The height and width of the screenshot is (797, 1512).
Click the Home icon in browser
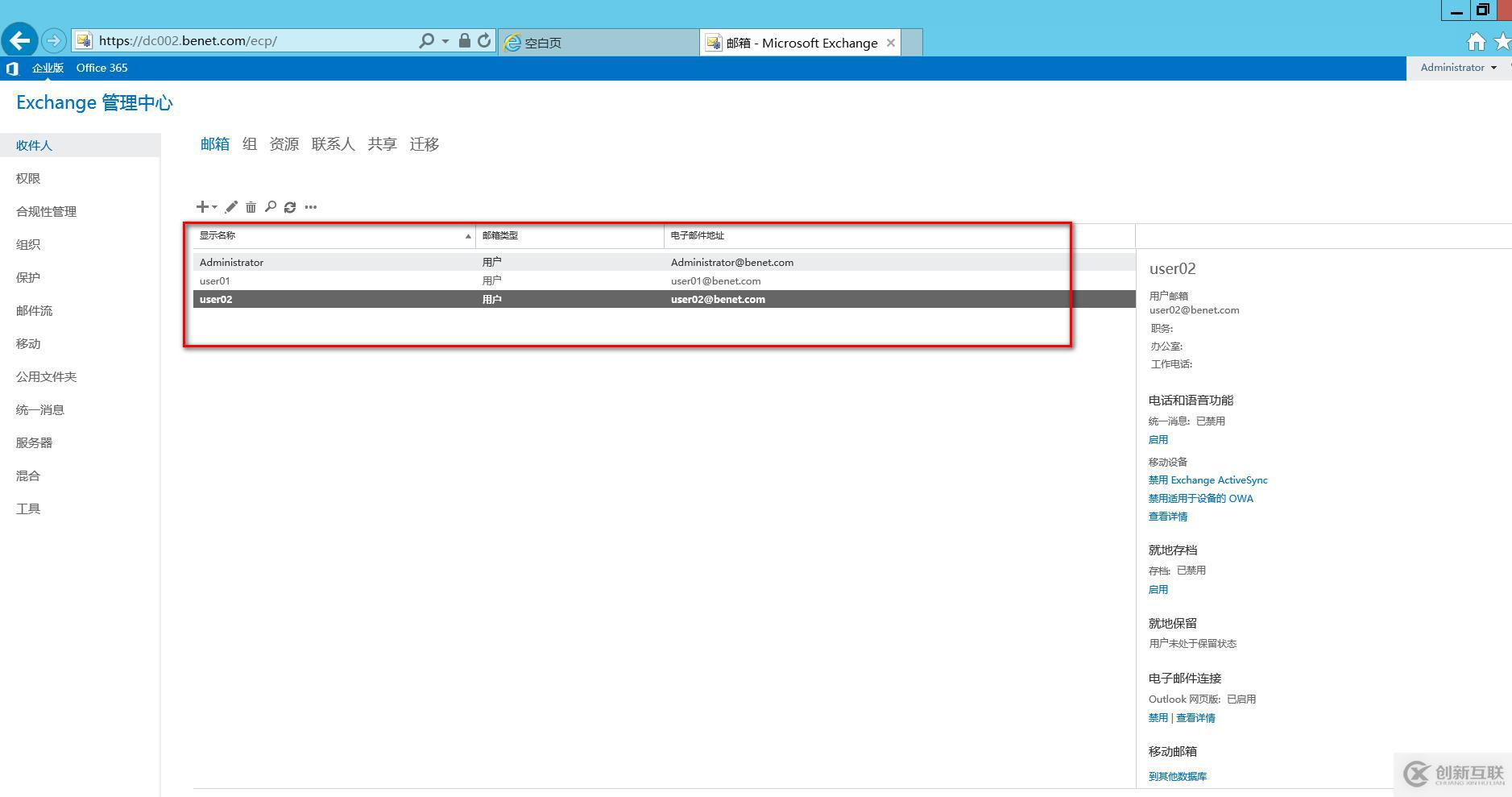click(1476, 42)
